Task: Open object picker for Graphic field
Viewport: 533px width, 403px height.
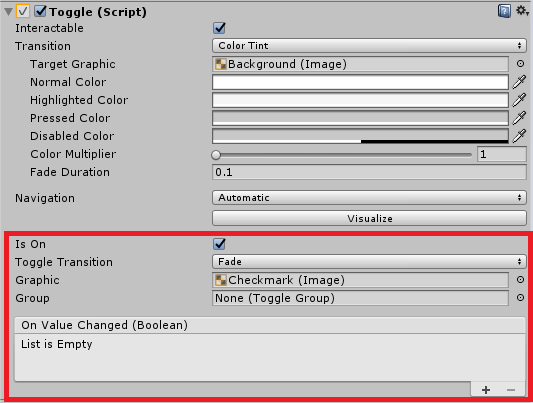Action: (x=520, y=280)
